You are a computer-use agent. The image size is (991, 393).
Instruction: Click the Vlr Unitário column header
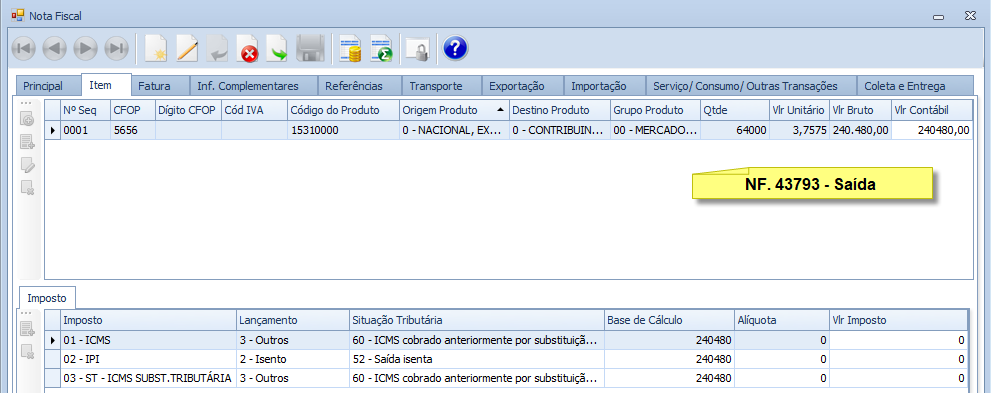click(x=798, y=110)
